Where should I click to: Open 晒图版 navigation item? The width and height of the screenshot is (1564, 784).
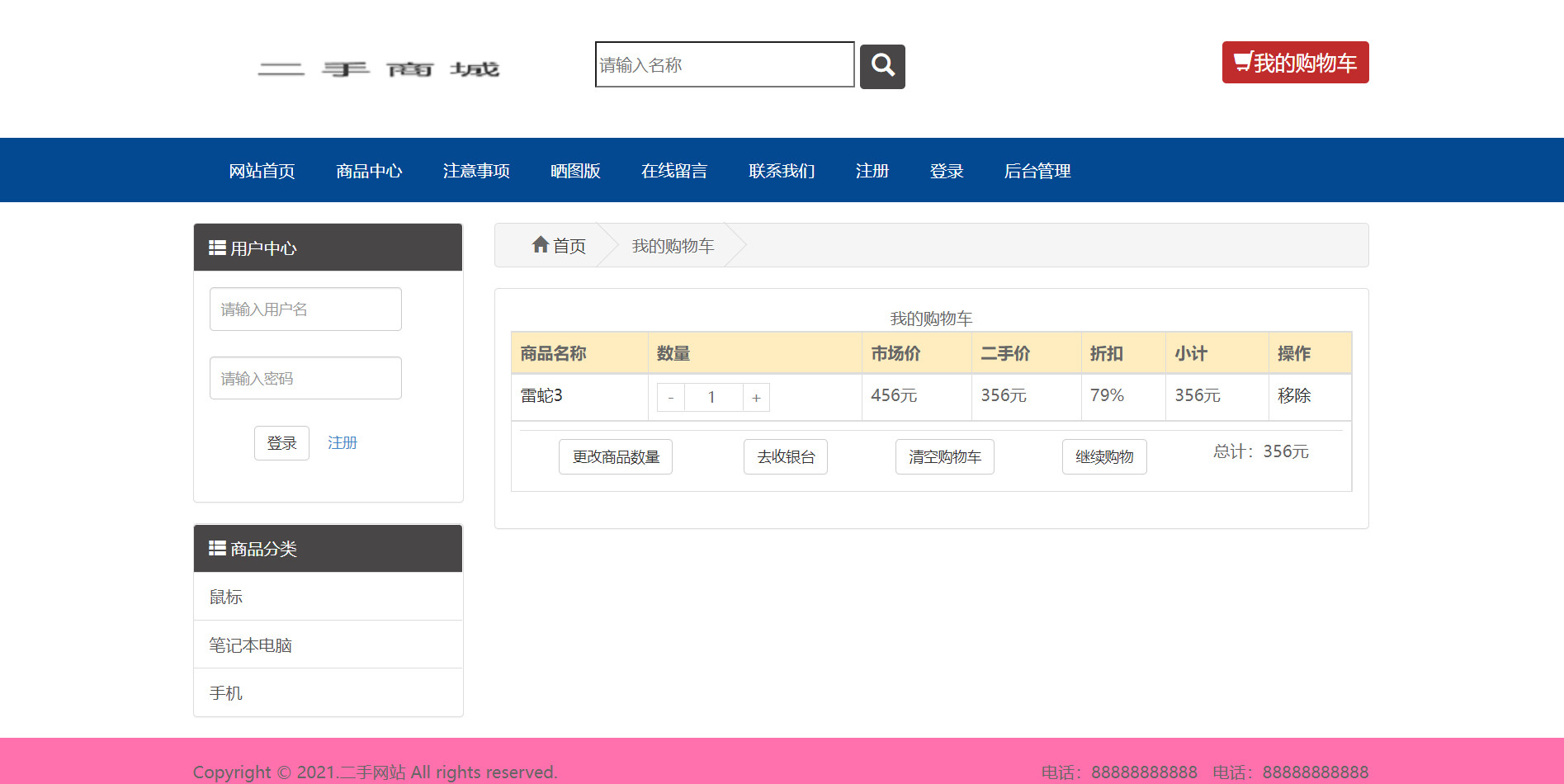click(575, 171)
